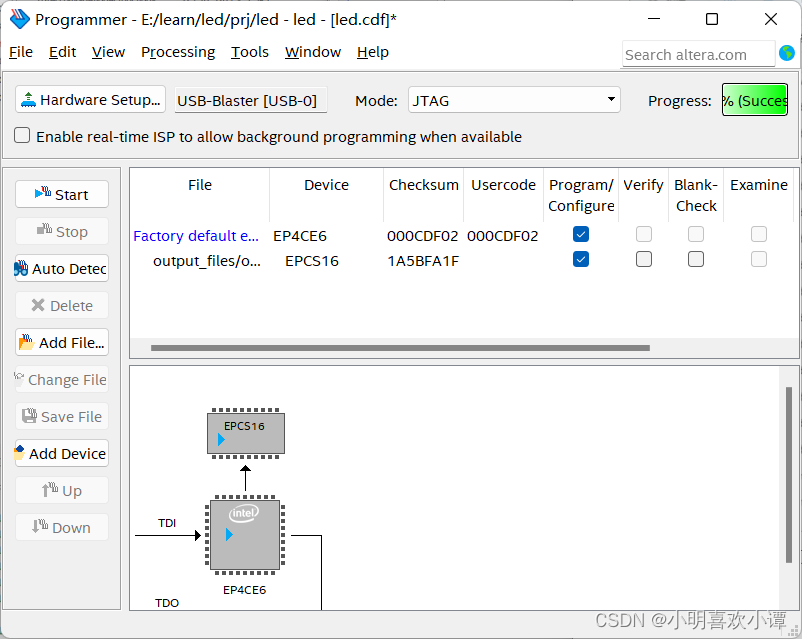802x639 pixels.
Task: Toggle Examine checkbox in EPCS16 row
Action: coord(759,259)
